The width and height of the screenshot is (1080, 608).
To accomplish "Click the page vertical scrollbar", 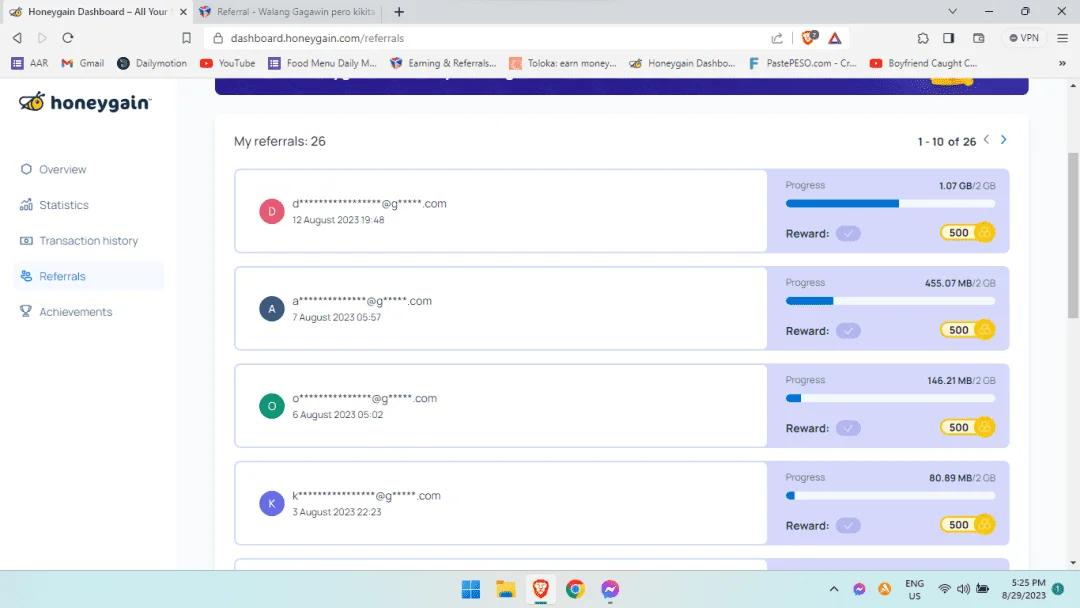I will [1073, 234].
